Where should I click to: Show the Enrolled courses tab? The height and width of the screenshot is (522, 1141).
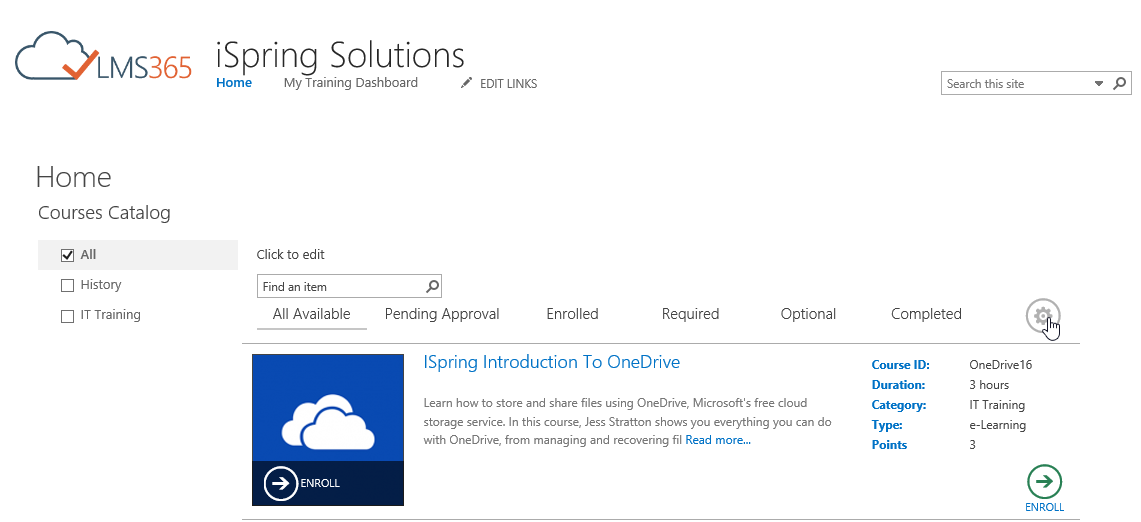(x=572, y=314)
